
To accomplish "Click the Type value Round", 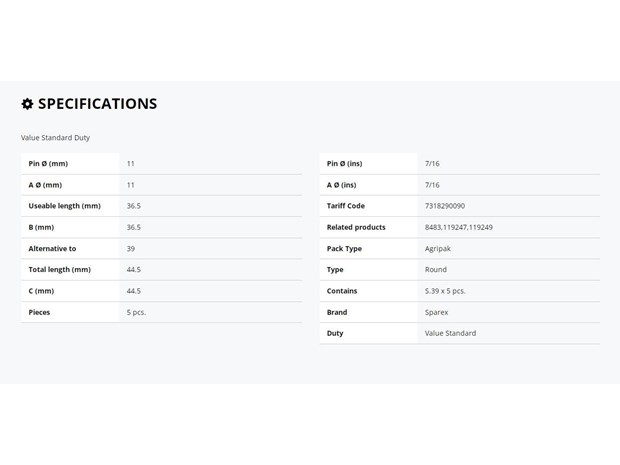I will pos(436,270).
